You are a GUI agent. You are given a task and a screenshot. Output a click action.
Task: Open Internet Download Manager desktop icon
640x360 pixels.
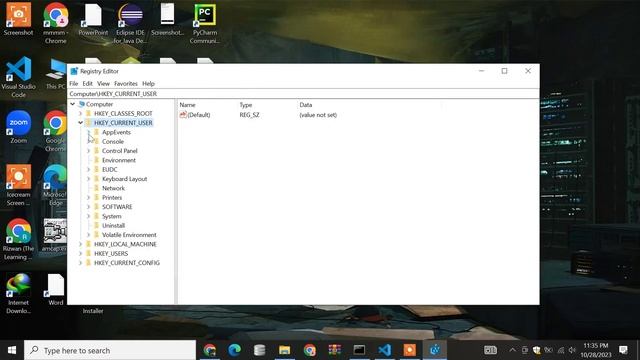coord(18,293)
